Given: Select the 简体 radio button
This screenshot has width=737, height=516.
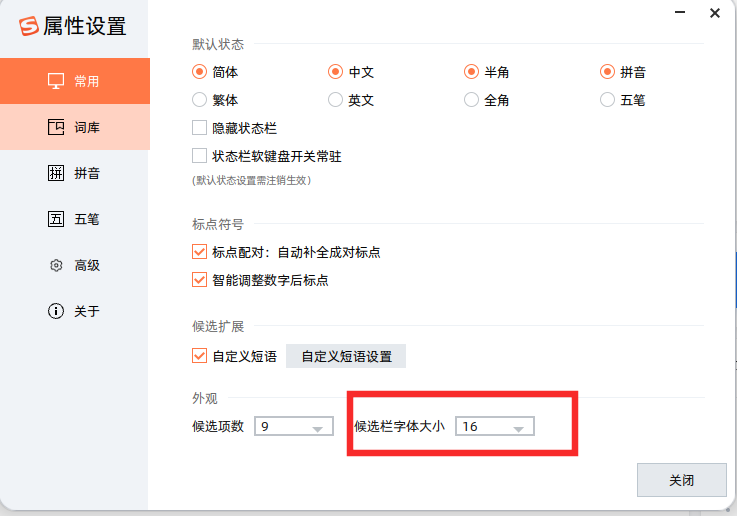Looking at the screenshot, I should [199, 72].
